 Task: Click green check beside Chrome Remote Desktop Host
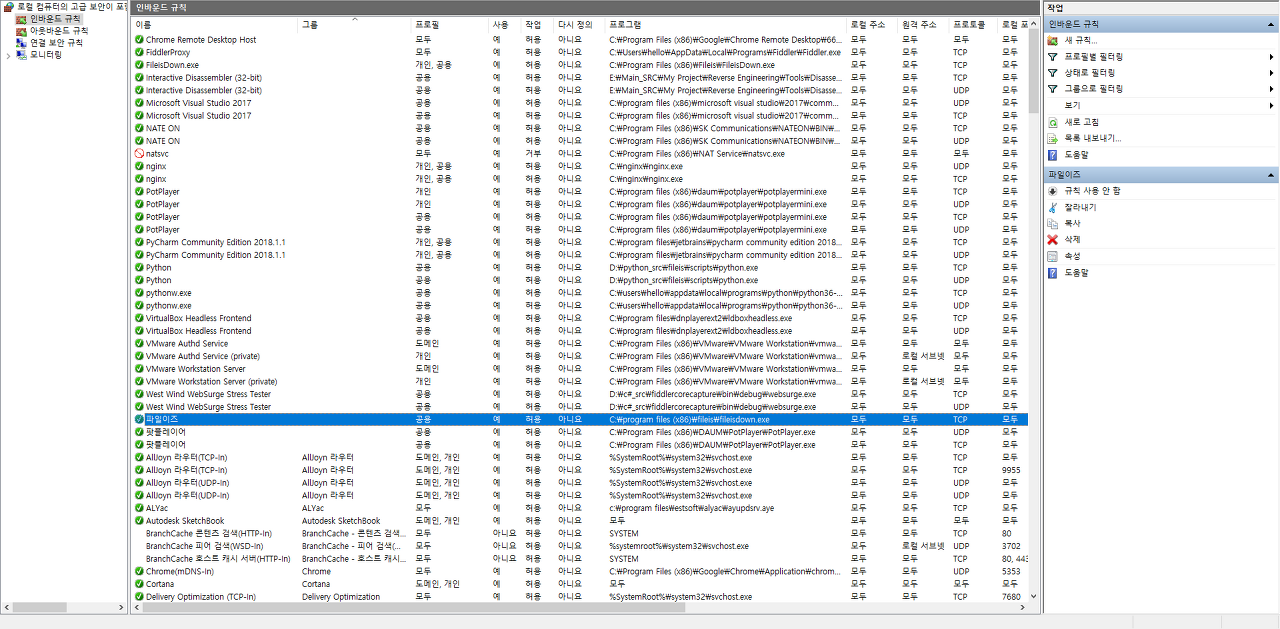click(139, 40)
